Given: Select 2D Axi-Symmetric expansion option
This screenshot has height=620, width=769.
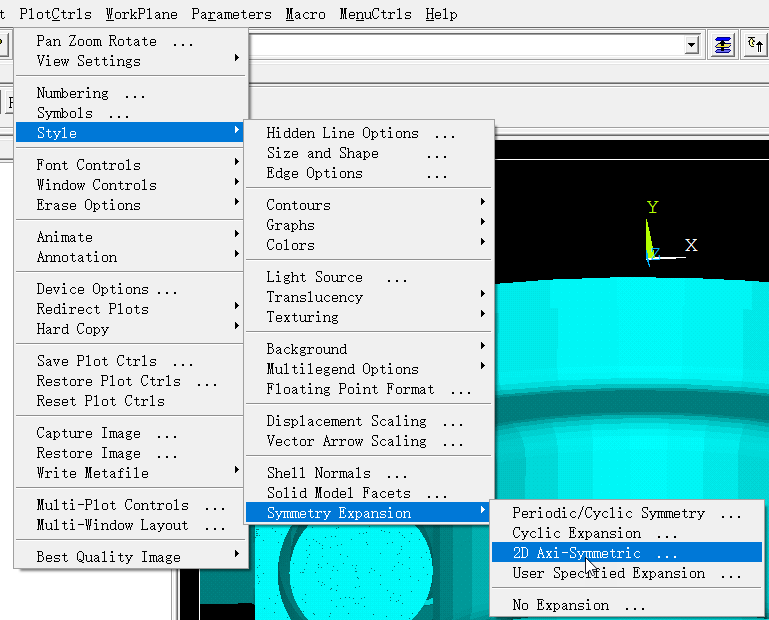Looking at the screenshot, I should [627, 553].
